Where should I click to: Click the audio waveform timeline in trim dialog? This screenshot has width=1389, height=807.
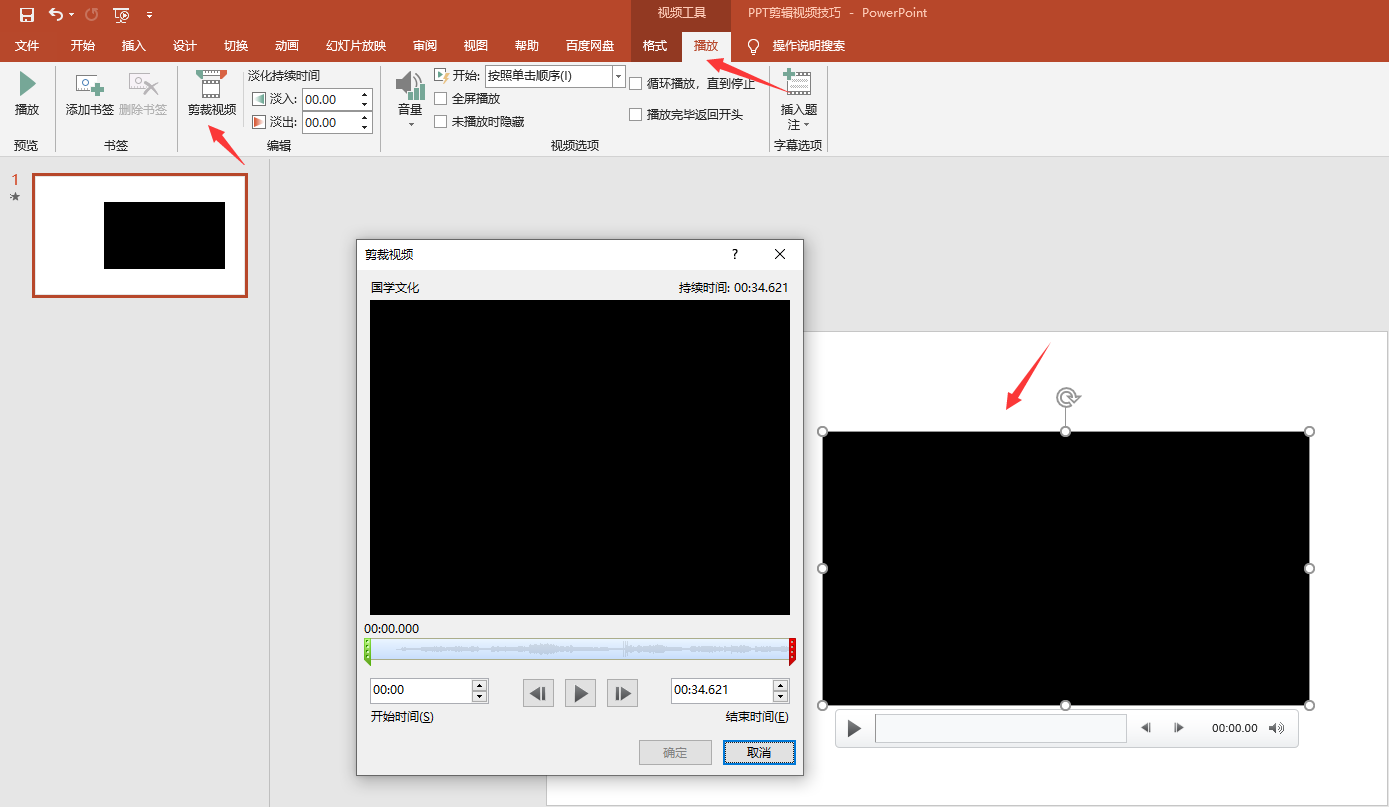click(x=580, y=650)
